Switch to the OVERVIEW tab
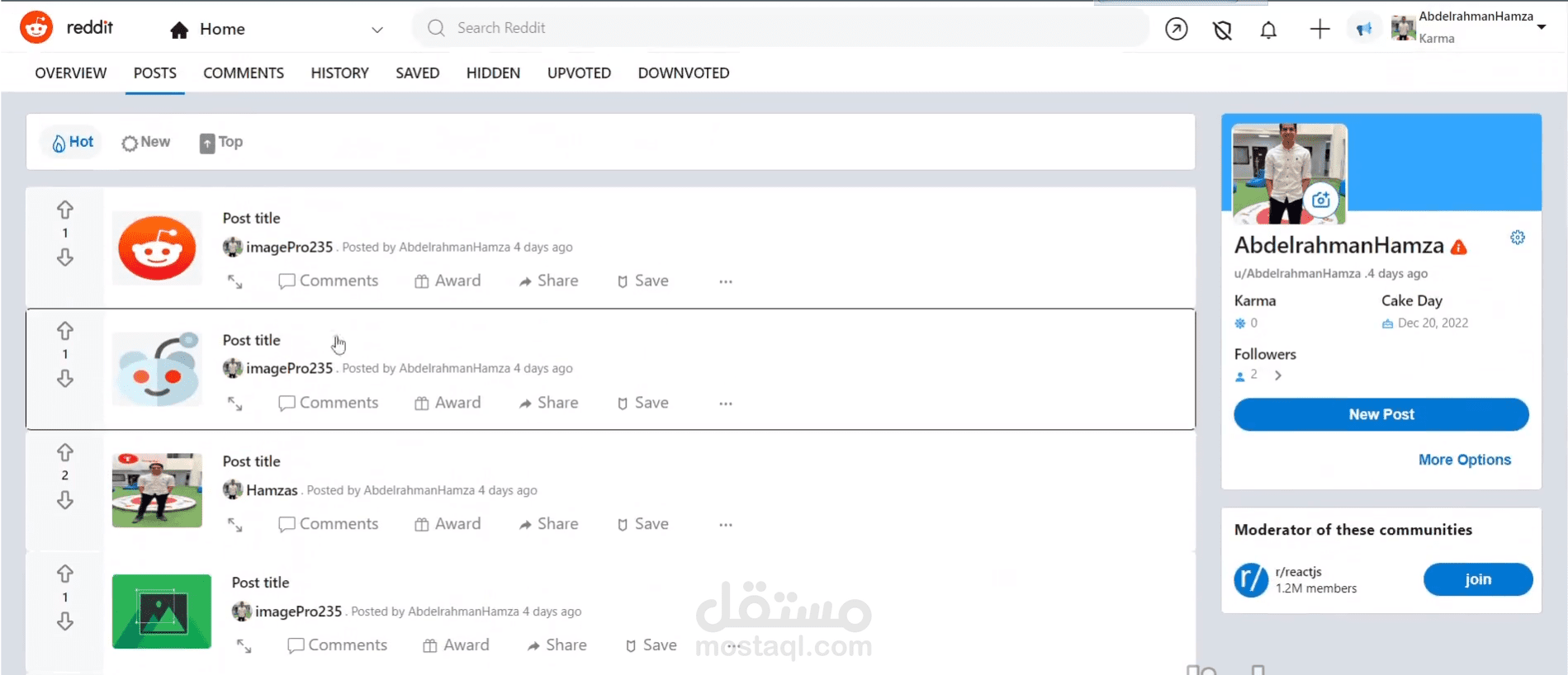This screenshot has height=675, width=1568. [x=71, y=73]
